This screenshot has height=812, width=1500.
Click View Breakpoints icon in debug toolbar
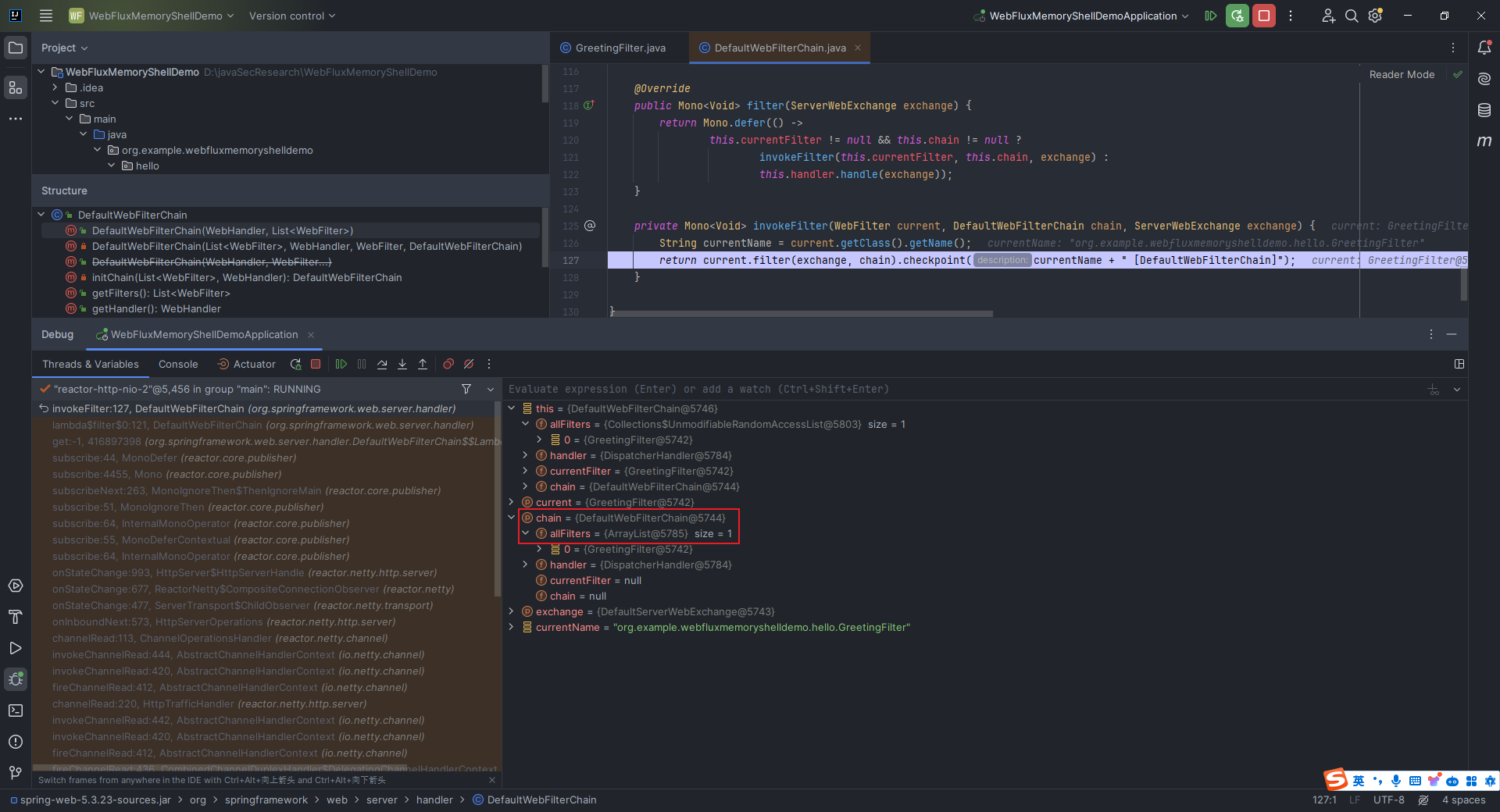[x=448, y=364]
